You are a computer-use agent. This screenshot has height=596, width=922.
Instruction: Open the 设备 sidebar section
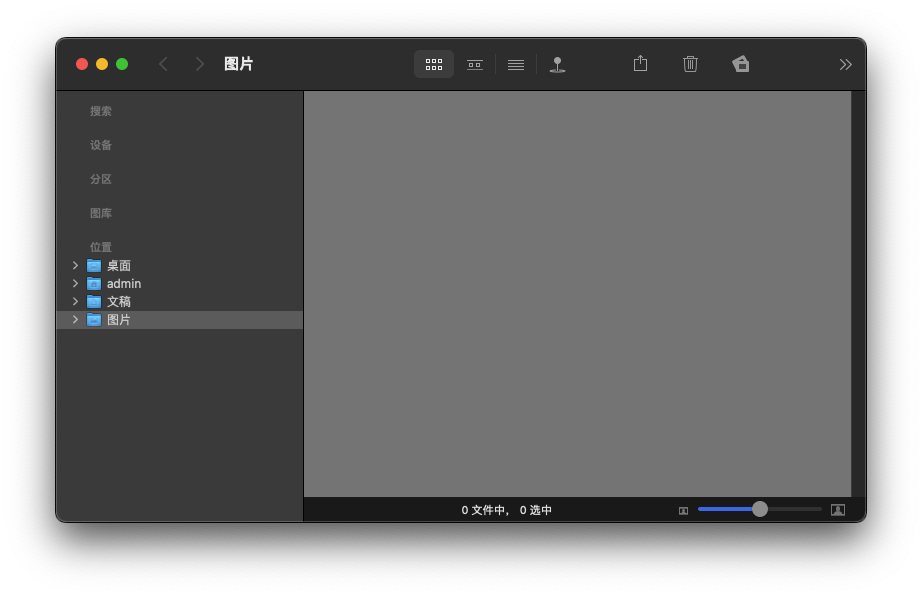[101, 145]
